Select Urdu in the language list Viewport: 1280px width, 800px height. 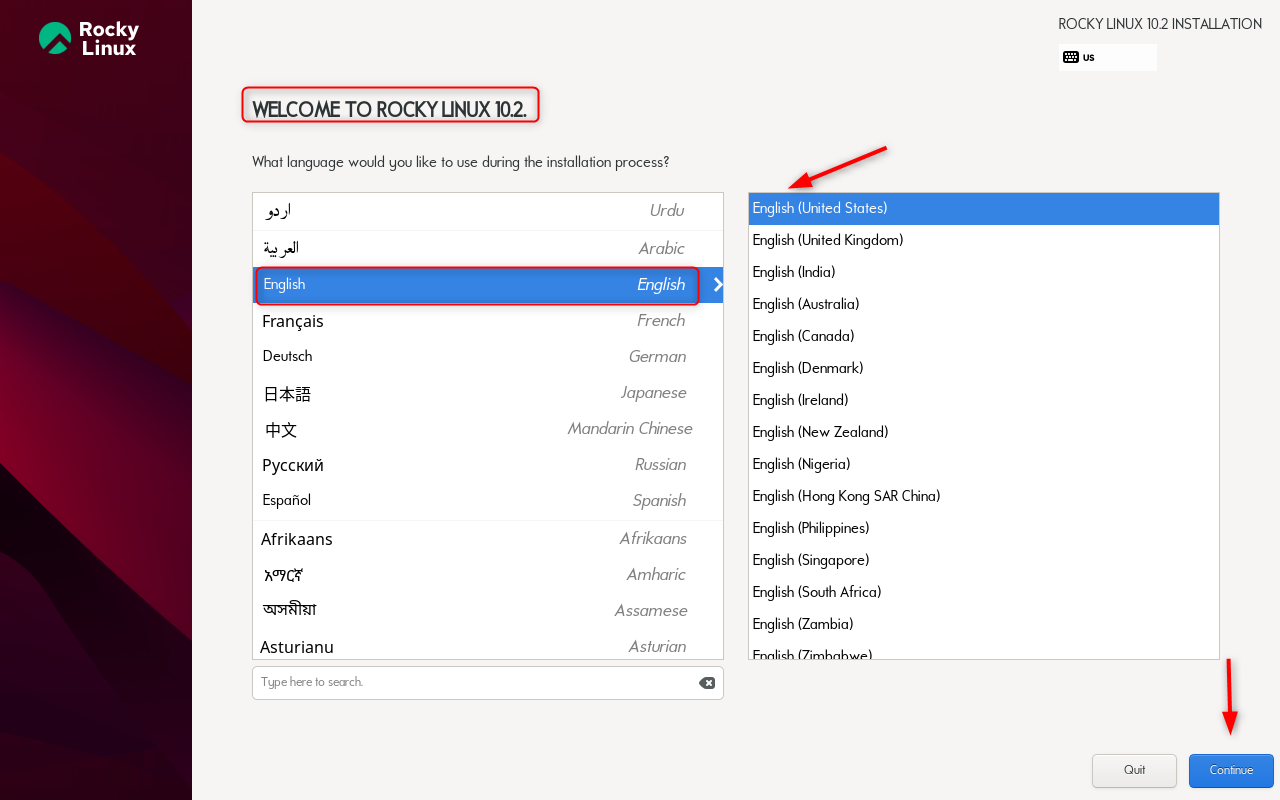[488, 211]
